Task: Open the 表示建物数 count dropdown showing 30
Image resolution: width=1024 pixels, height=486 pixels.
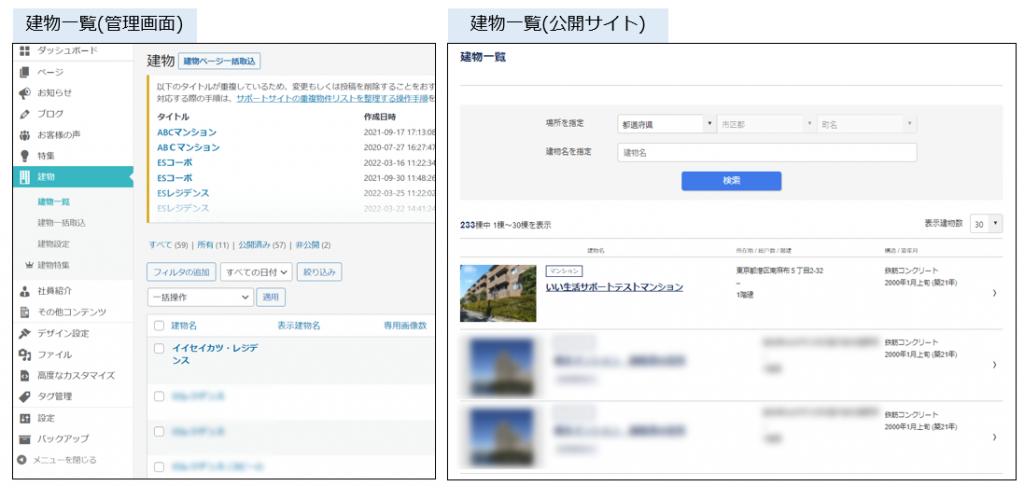Action: point(986,224)
